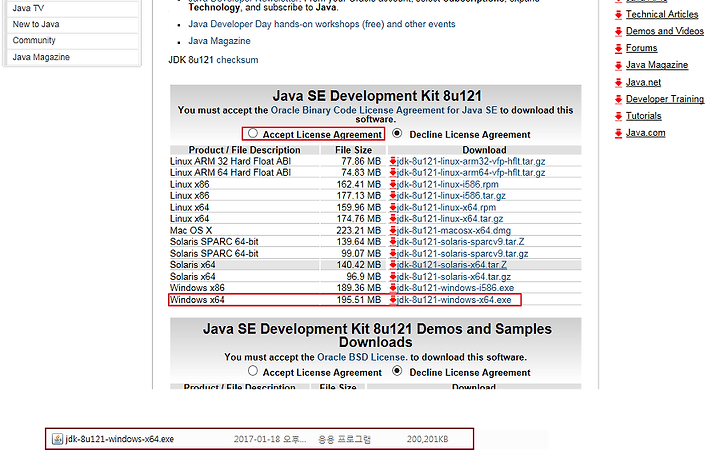Download jdk-8u121-solaris-x64.tar.gz link
This screenshot has width=720, height=466.
tap(454, 277)
